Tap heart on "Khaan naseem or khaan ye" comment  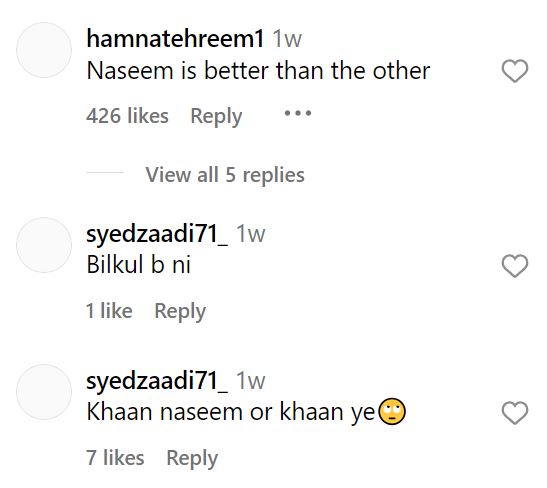click(515, 413)
